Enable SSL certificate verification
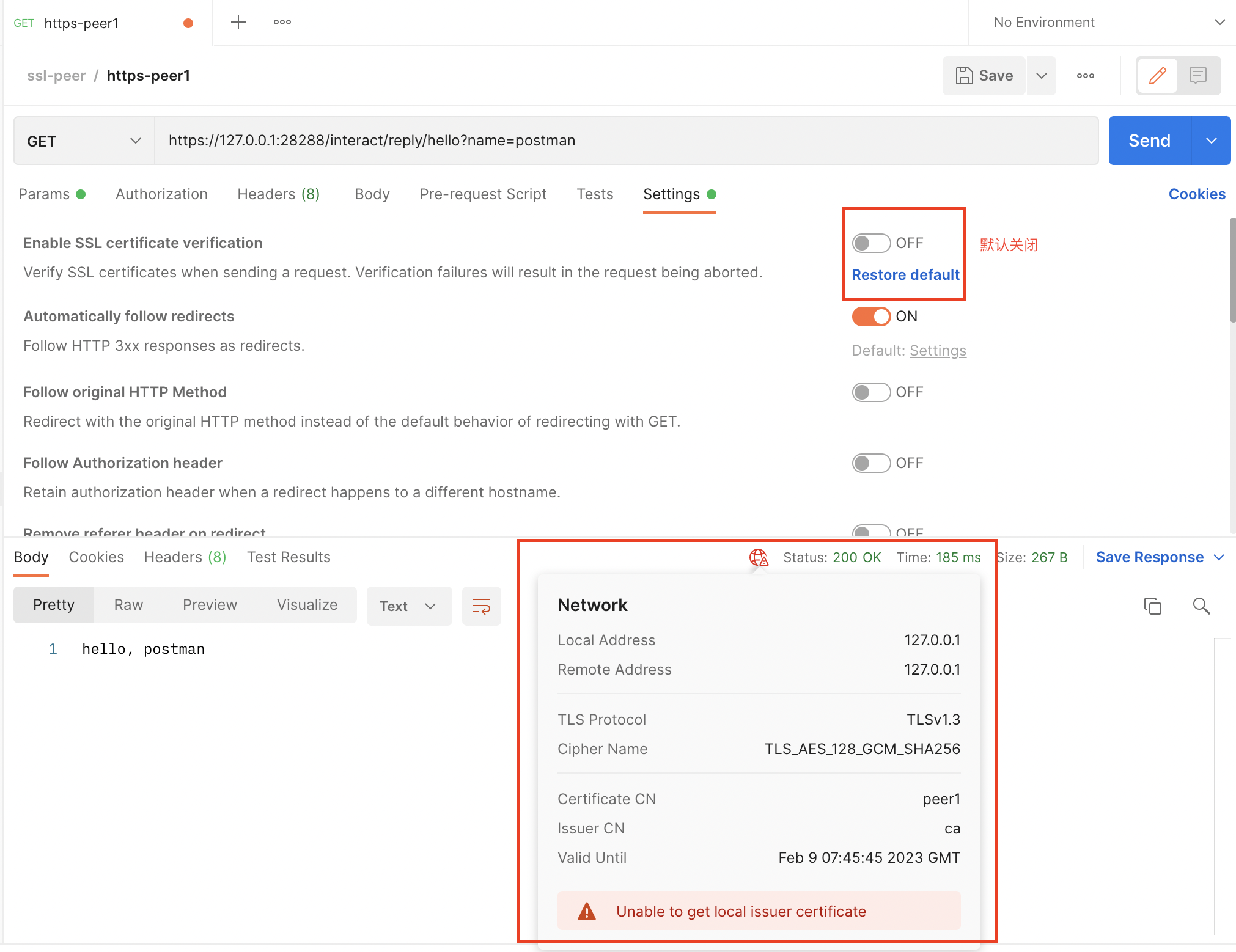This screenshot has height=952, width=1236. tap(871, 243)
